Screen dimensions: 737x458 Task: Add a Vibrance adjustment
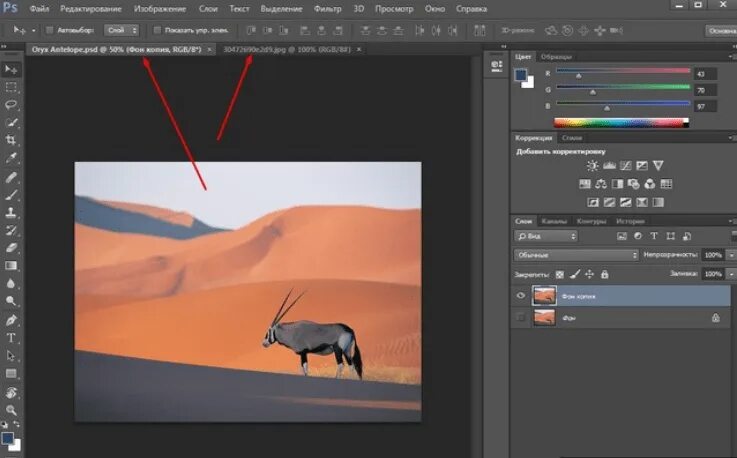tap(658, 166)
